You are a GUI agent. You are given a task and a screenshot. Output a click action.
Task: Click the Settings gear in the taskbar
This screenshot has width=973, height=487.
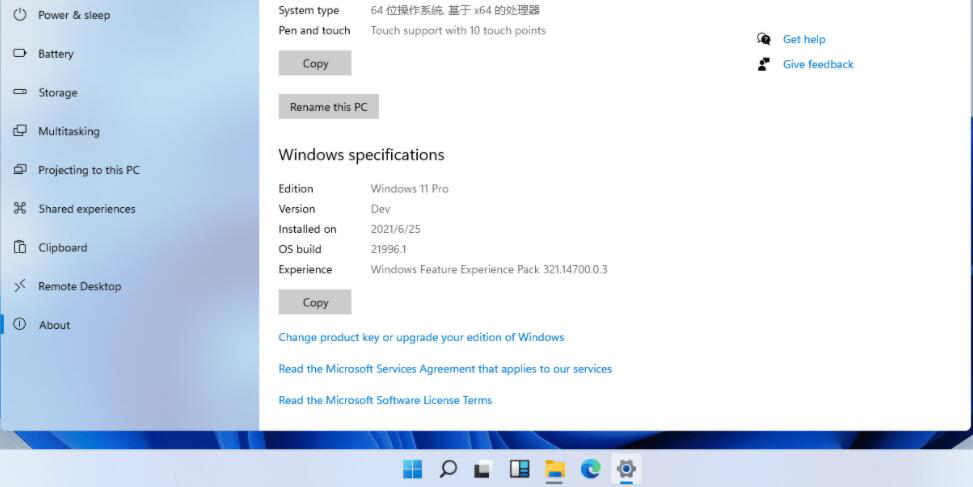(x=626, y=469)
